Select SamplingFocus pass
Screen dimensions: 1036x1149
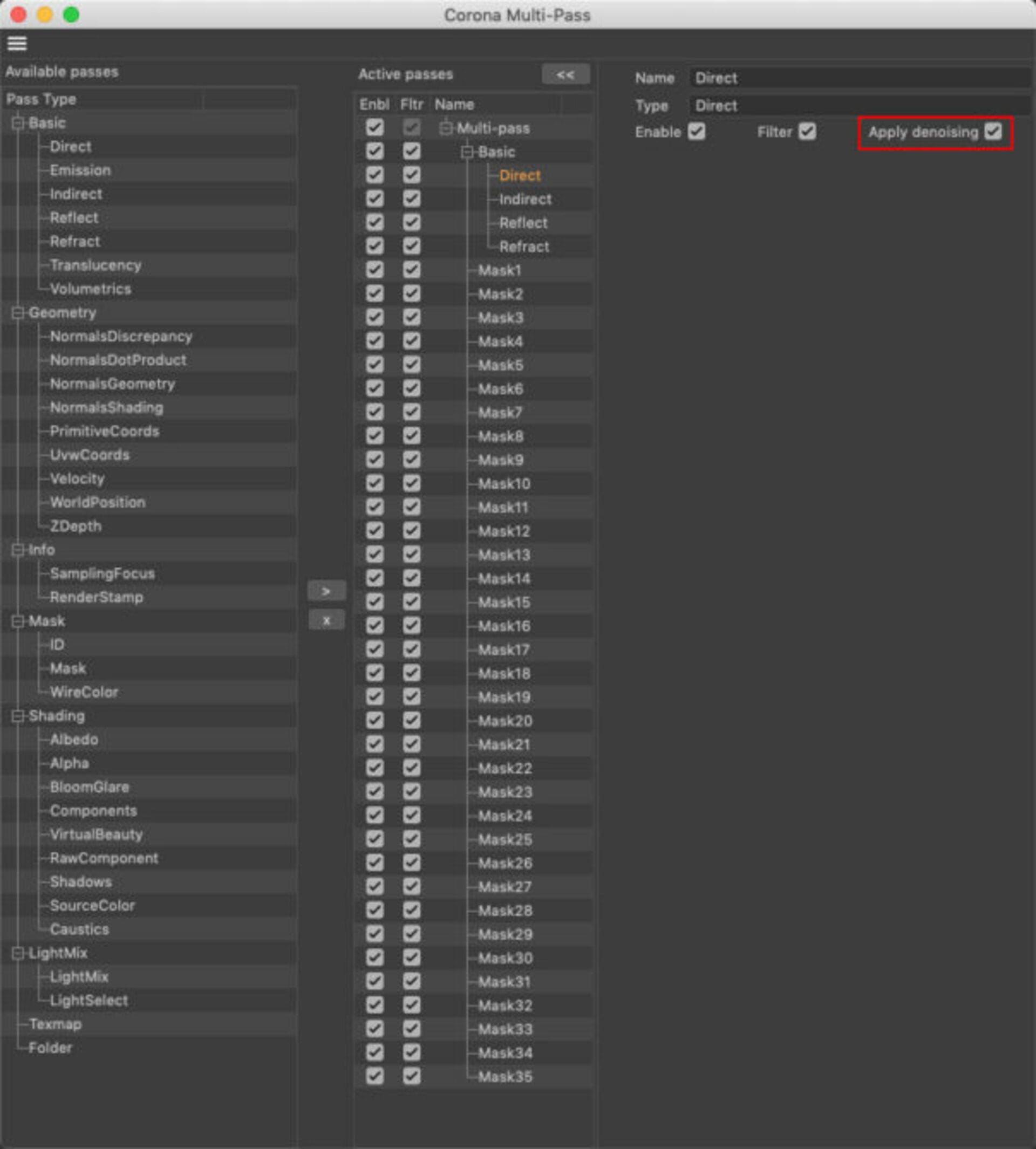[x=103, y=573]
